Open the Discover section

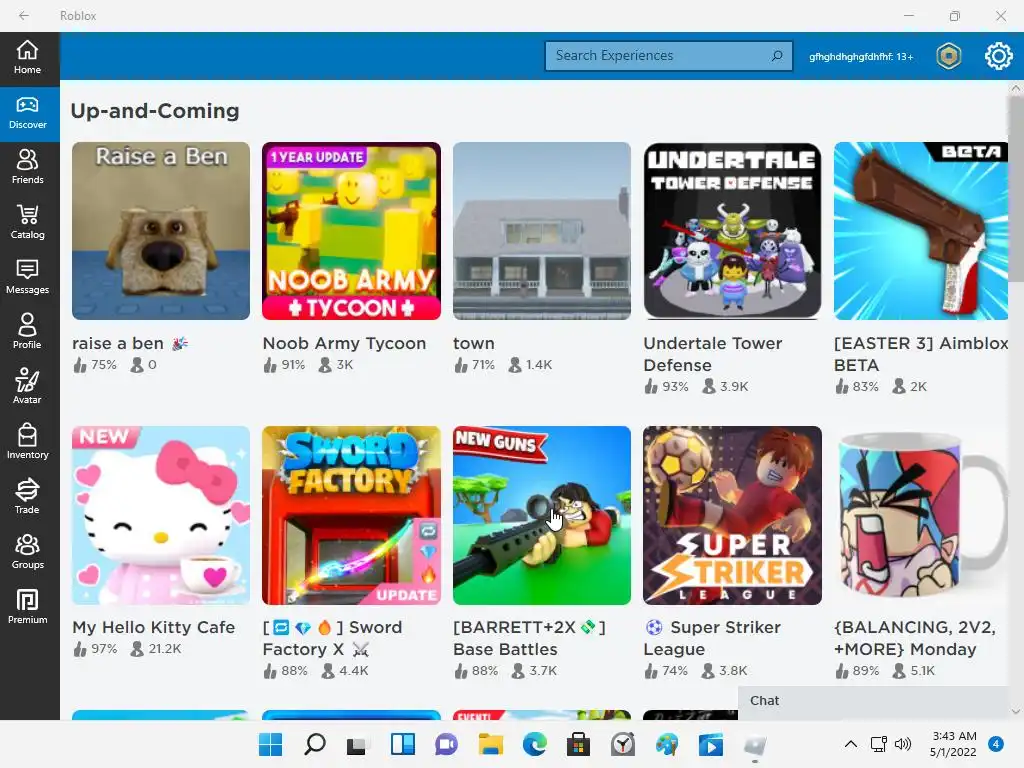27,114
